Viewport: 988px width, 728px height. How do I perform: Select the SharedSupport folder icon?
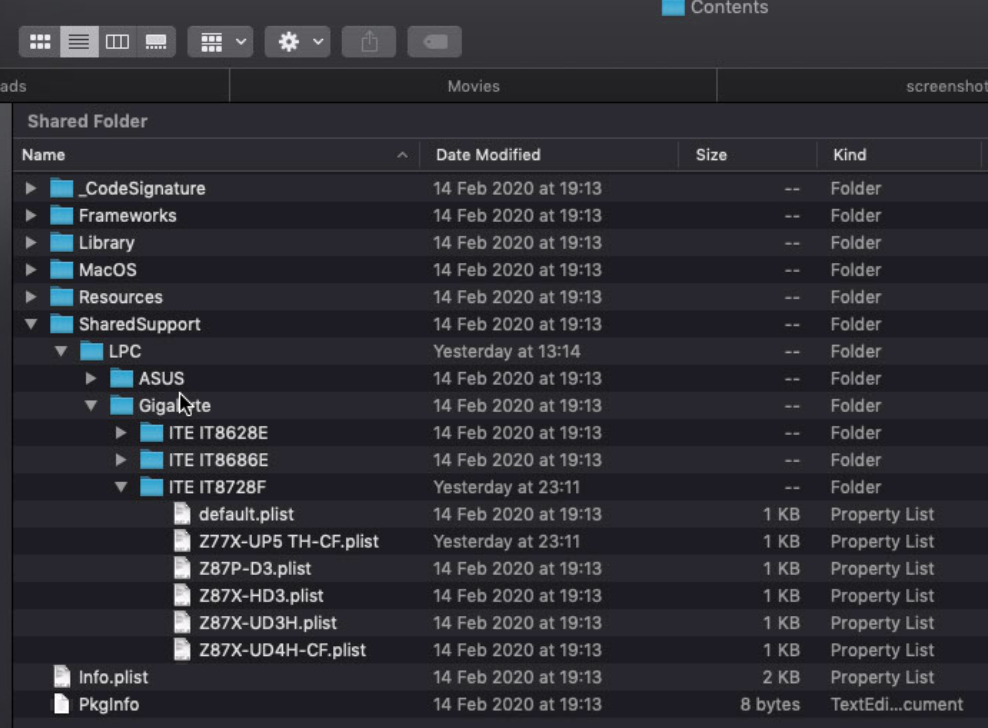(62, 324)
